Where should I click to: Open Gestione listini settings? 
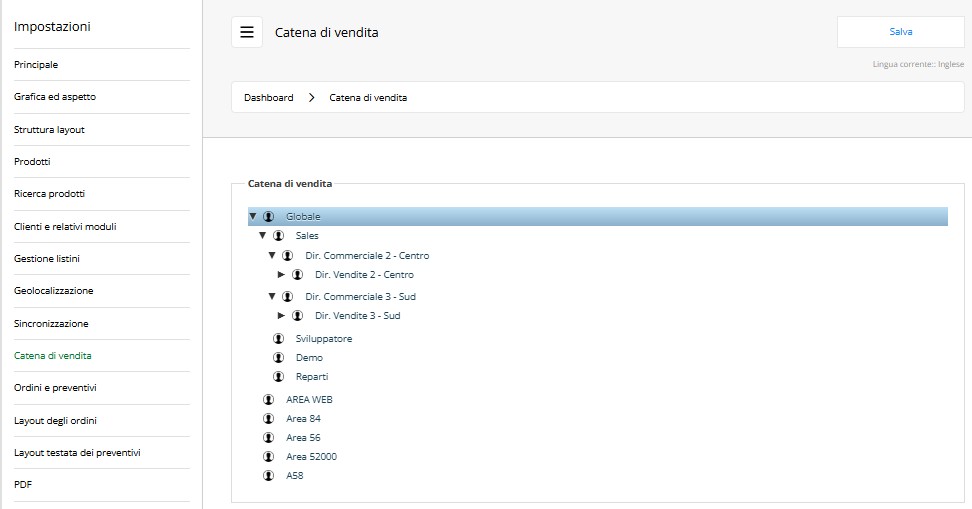pos(47,259)
